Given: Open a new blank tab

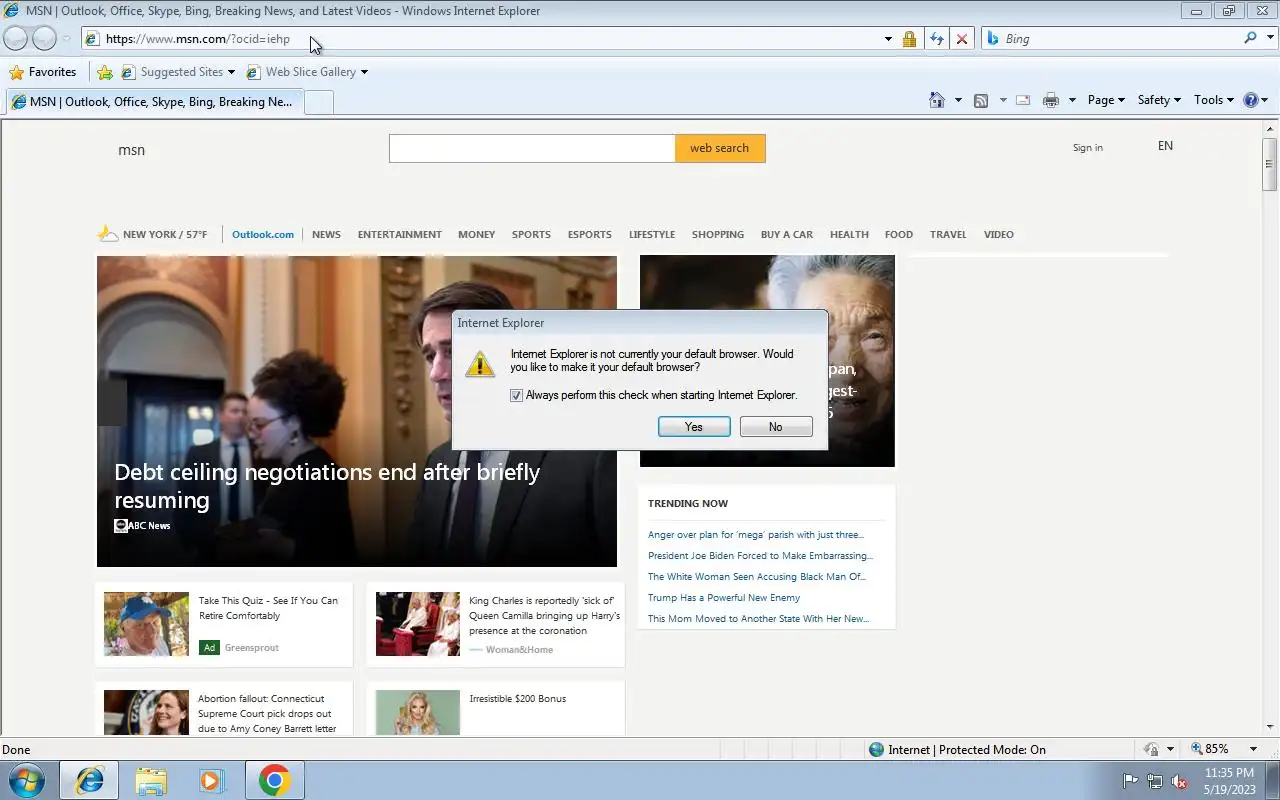Looking at the screenshot, I should click(318, 102).
